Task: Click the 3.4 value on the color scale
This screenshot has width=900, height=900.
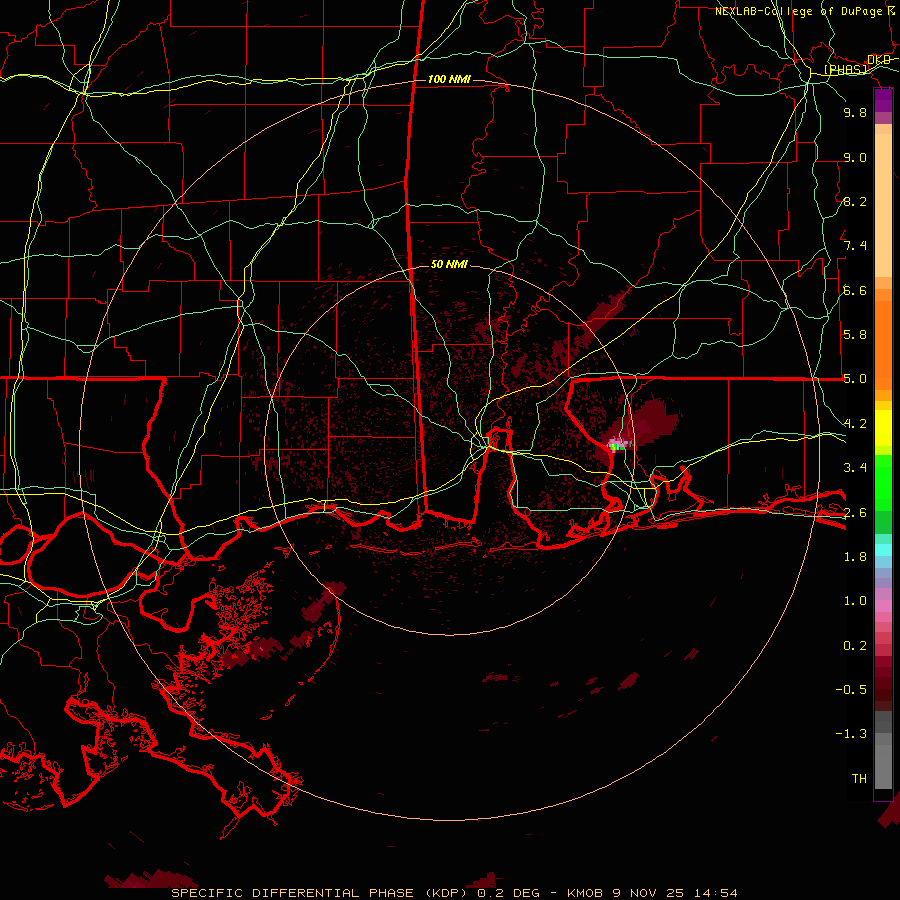Action: [x=855, y=468]
